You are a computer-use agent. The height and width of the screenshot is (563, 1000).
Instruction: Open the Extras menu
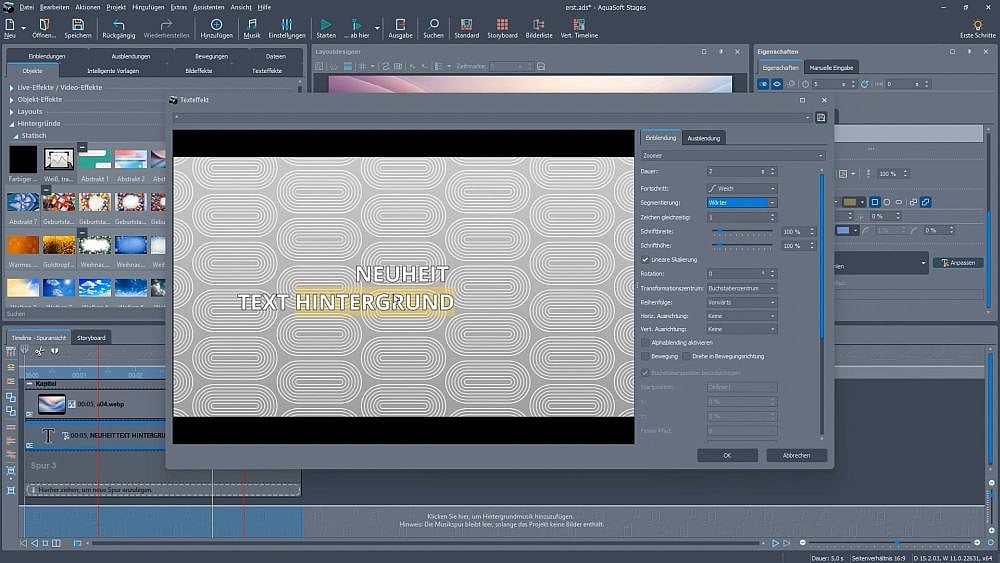click(x=178, y=6)
